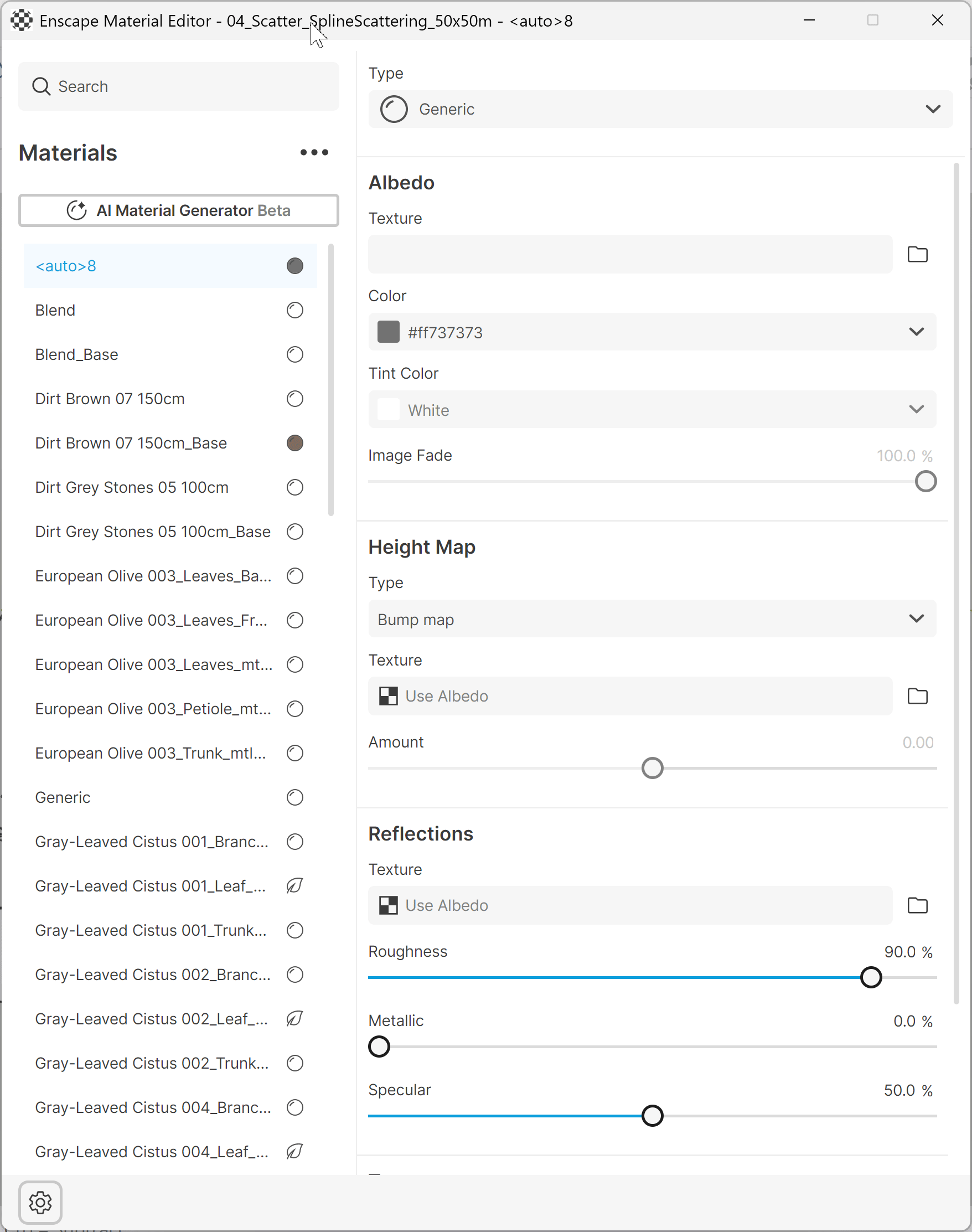Screen dimensions: 972x1232
Task: Click the AI Material Generator Beta button
Action: point(179,210)
